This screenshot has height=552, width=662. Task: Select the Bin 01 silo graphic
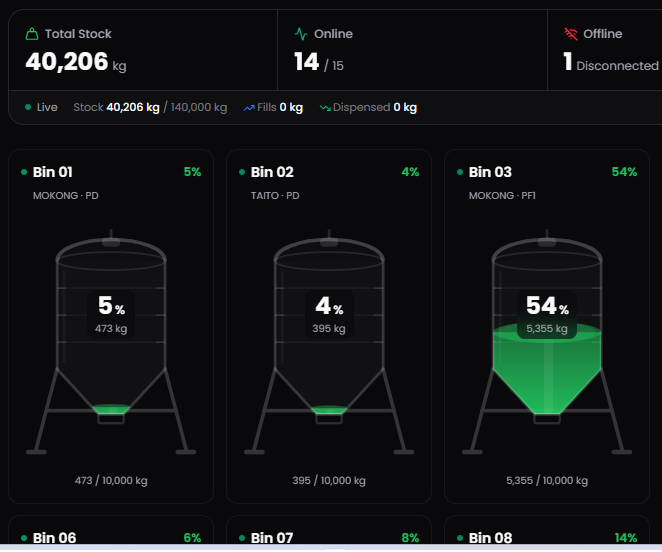tap(111, 342)
